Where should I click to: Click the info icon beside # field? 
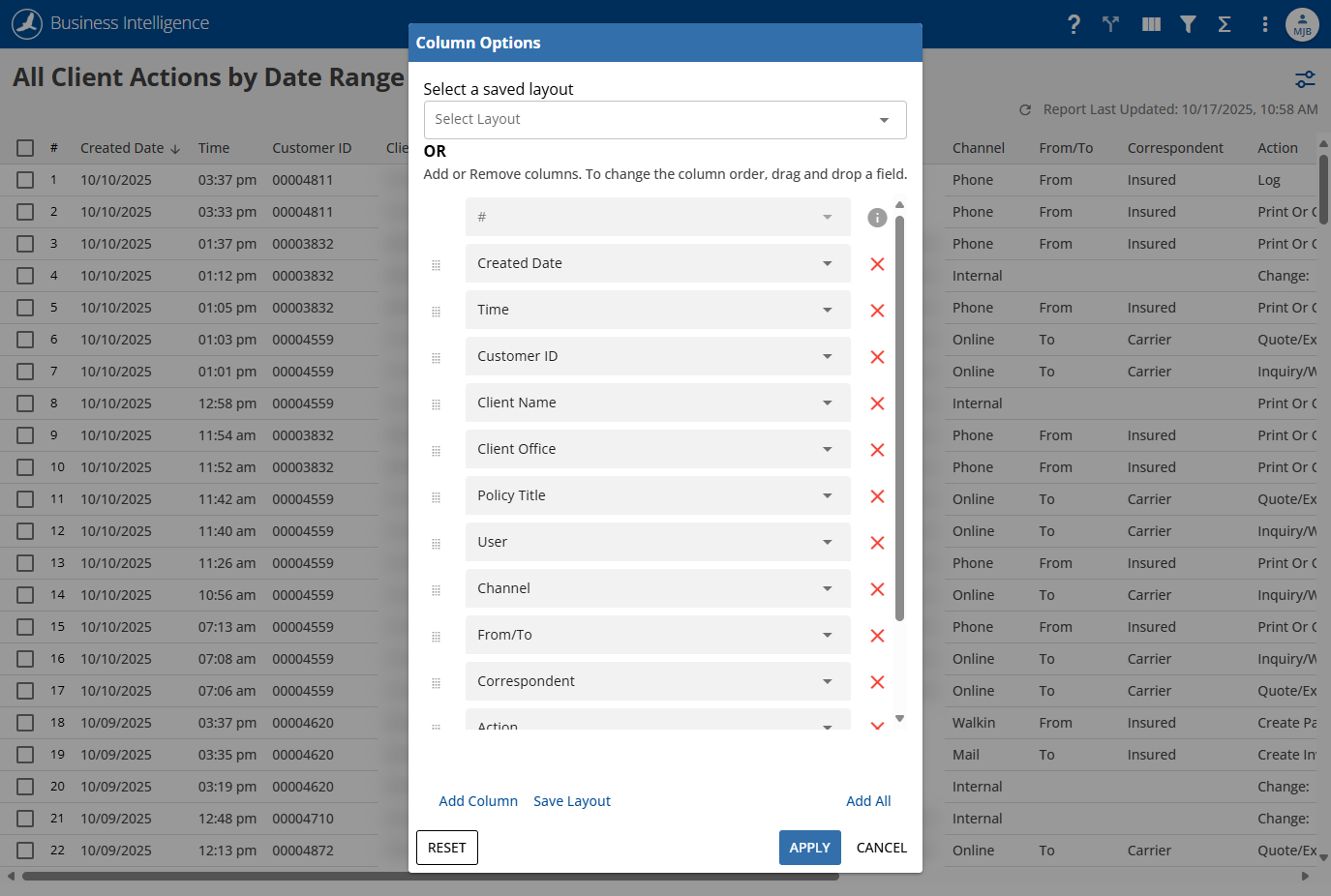877,218
